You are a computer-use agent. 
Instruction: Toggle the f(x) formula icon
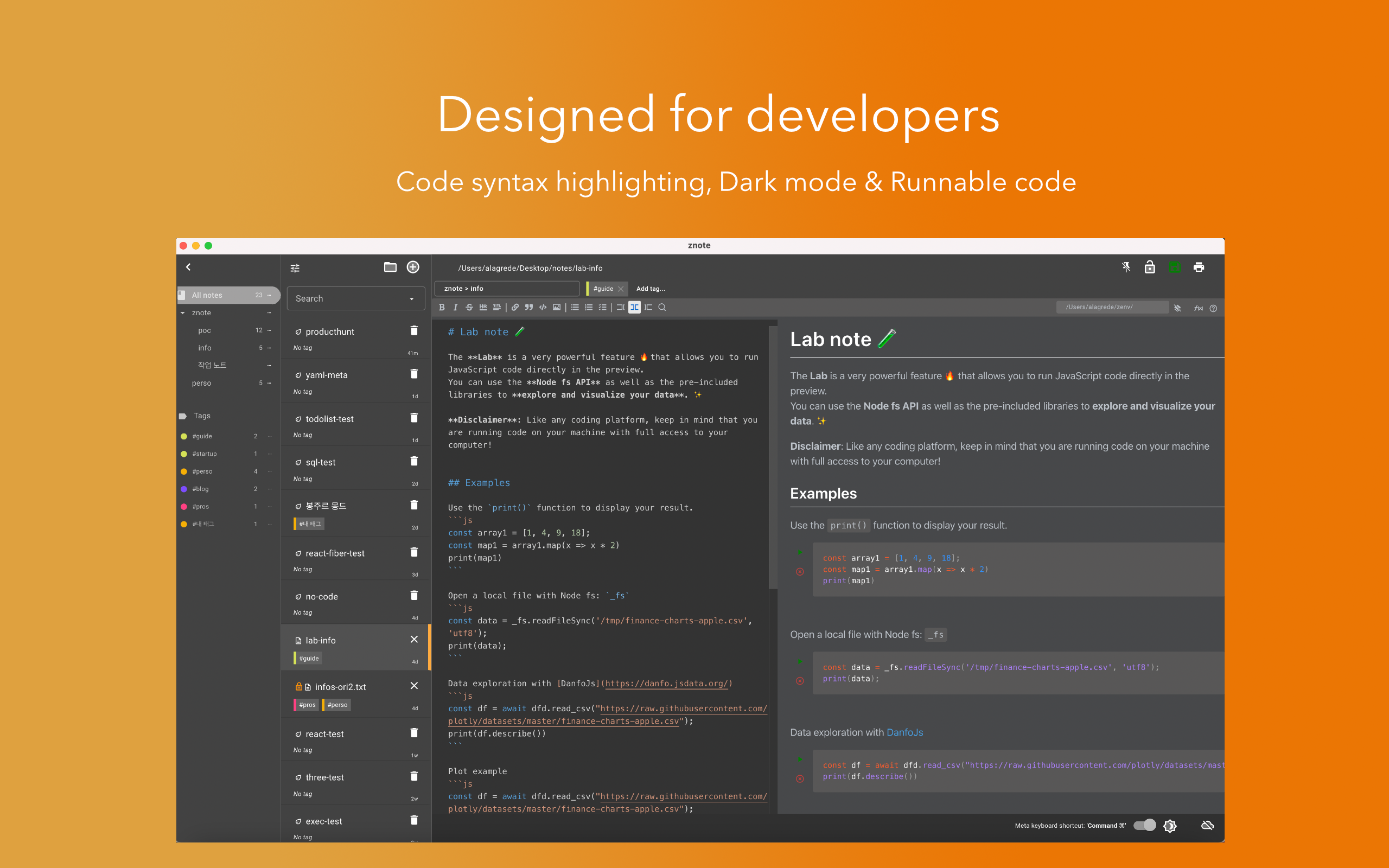pos(1199,308)
